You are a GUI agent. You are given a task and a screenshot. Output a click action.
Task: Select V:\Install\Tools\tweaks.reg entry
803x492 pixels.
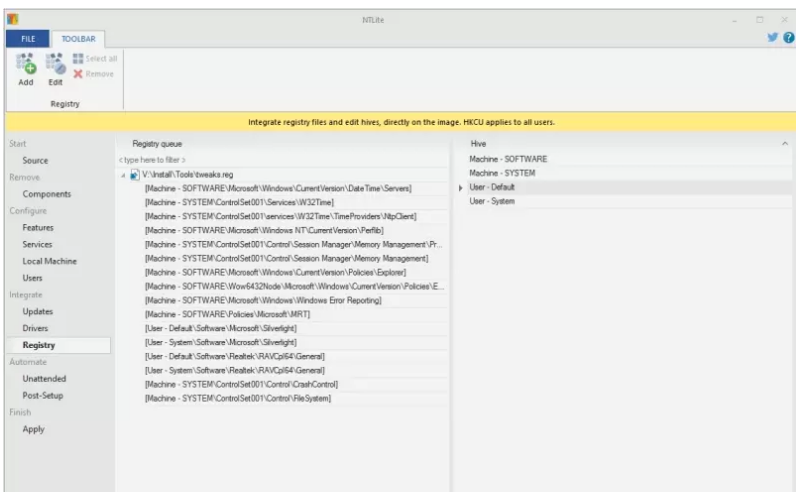click(187, 175)
